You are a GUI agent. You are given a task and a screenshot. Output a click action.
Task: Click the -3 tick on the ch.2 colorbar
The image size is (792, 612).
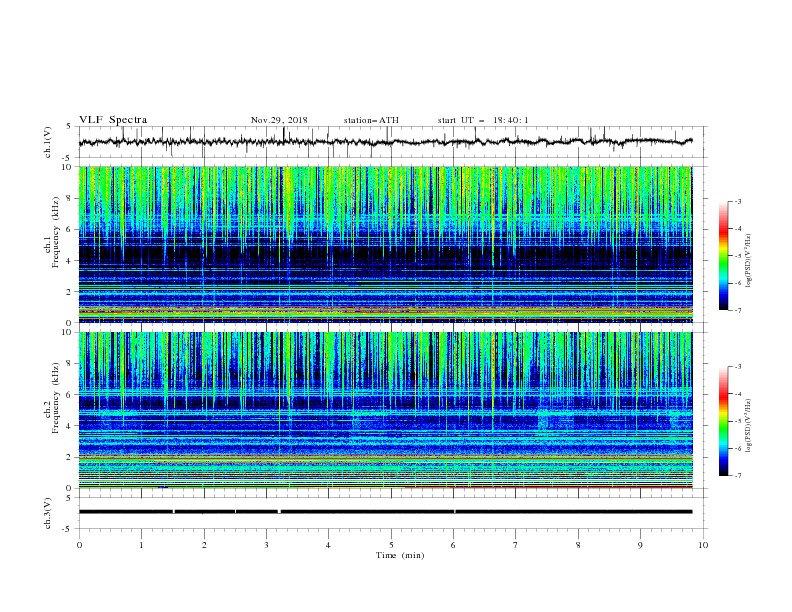[x=738, y=367]
